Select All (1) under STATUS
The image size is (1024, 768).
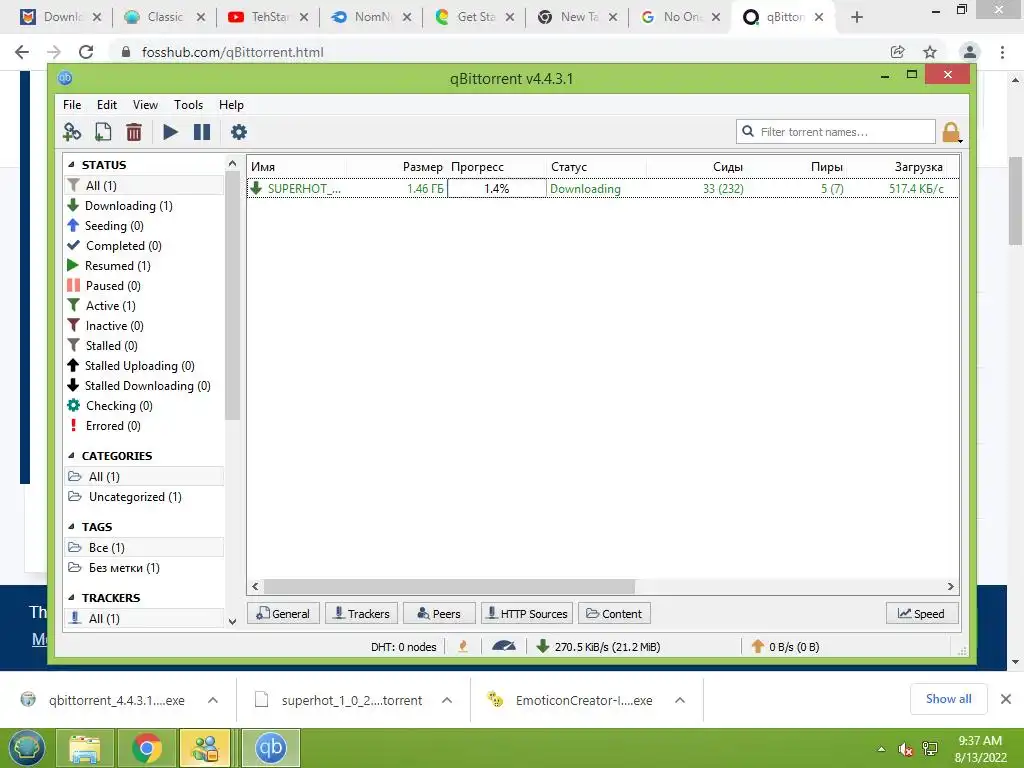(x=144, y=185)
